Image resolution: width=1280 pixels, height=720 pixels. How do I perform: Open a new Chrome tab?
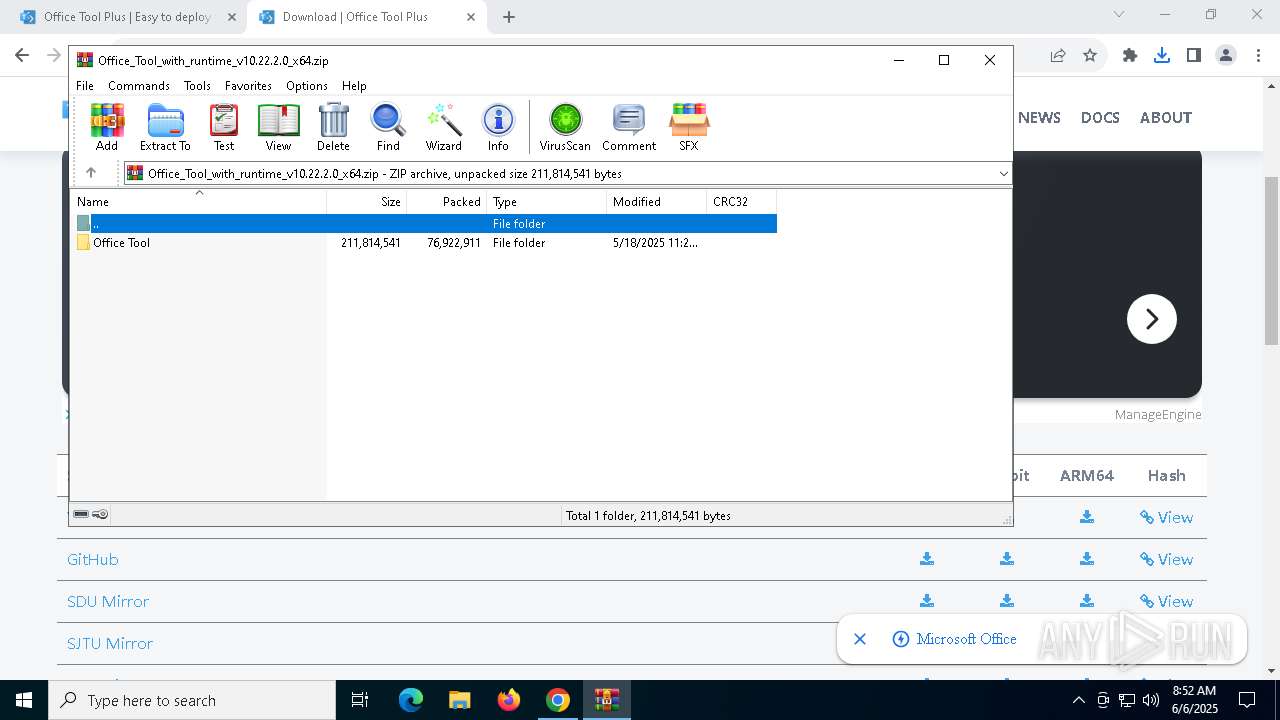(509, 17)
